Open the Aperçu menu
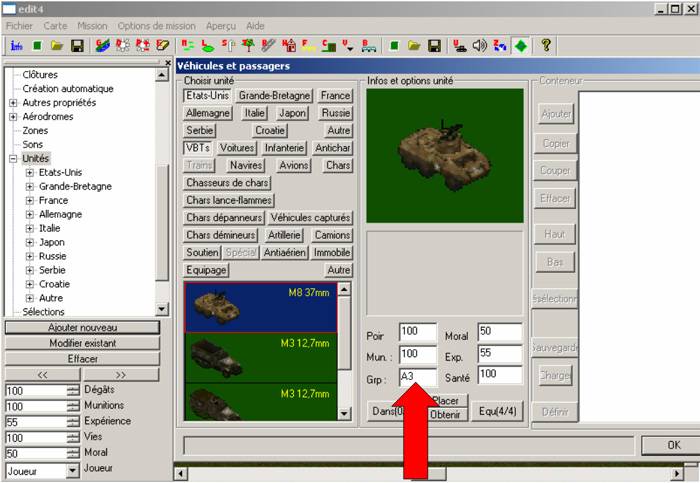 pyautogui.click(x=224, y=25)
